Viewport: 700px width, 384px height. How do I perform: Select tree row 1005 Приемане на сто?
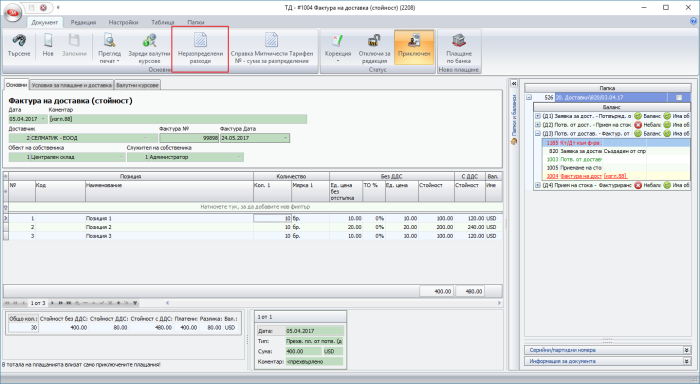pos(616,168)
